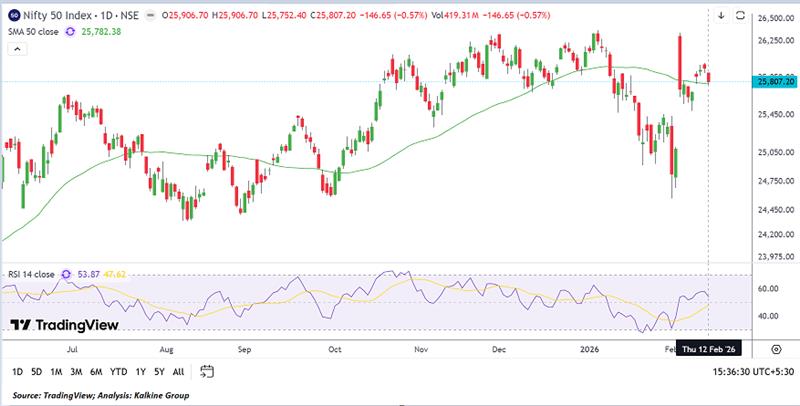Screen dimensions: 800x406
Task: Click the RSI 14 close legend label
Action: [x=30, y=272]
